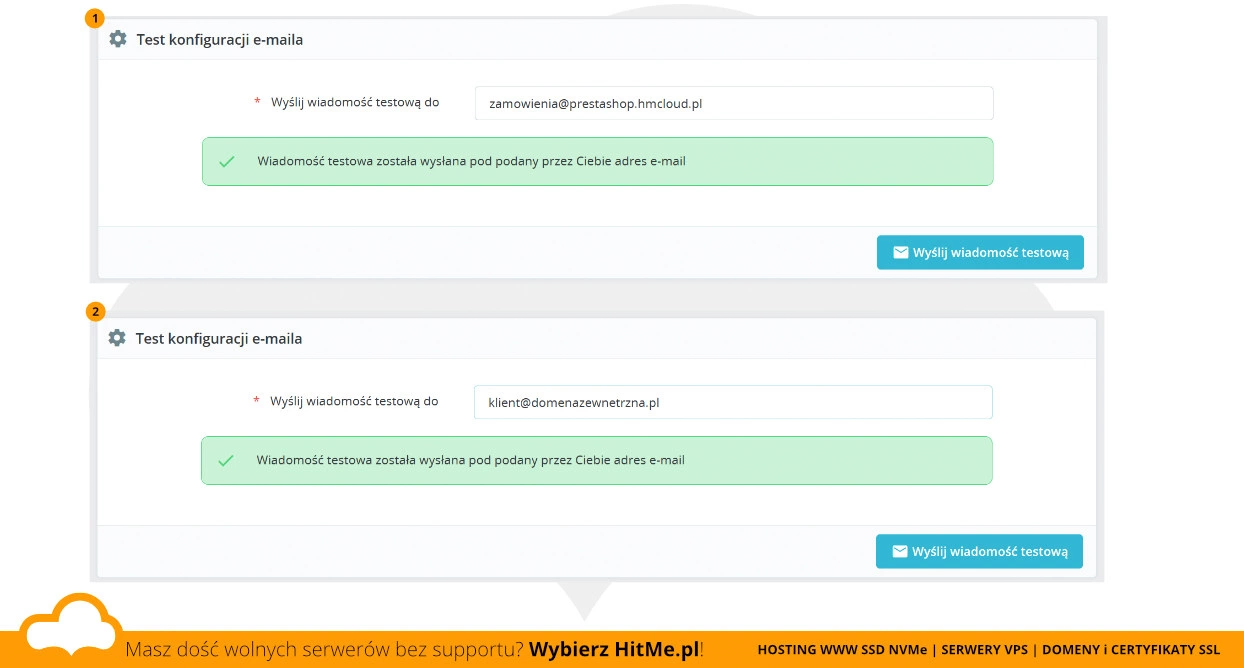Click the second Wyślij wiadomość testową do label

point(354,401)
